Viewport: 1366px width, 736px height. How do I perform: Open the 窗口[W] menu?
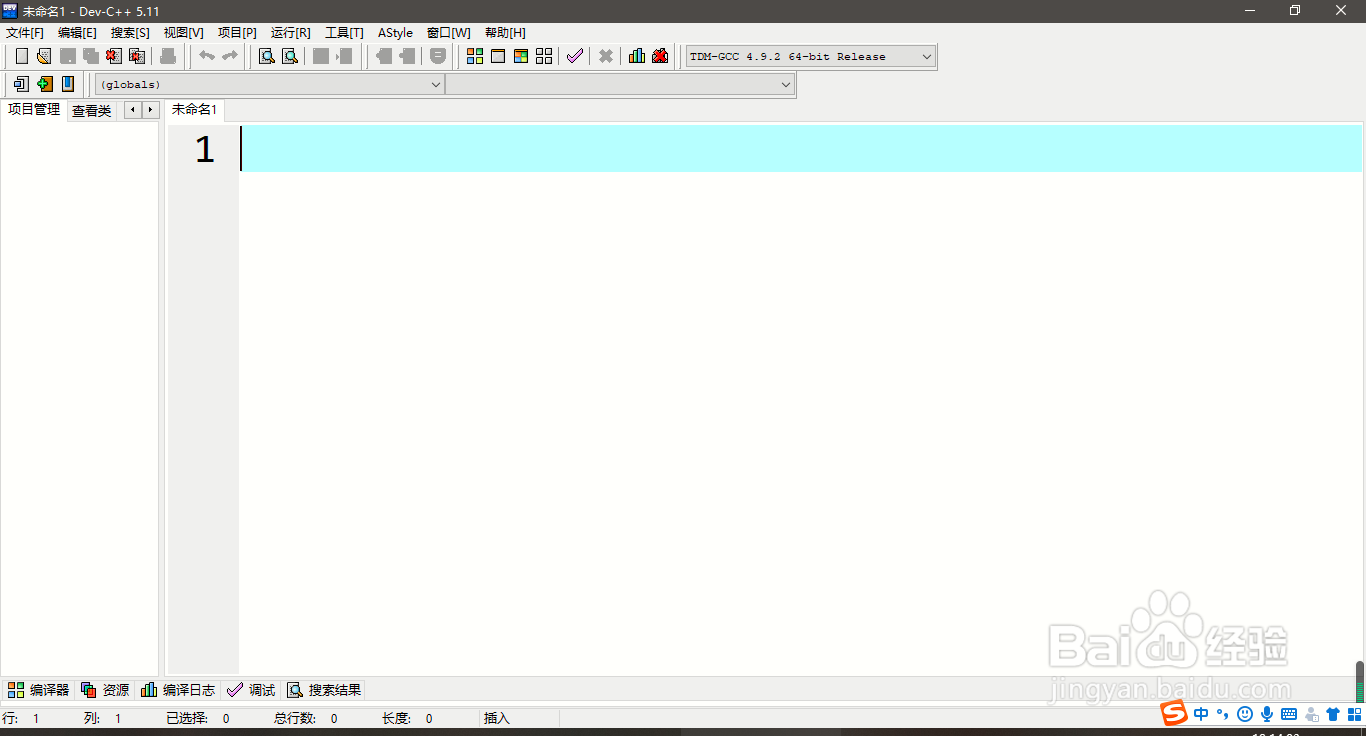(x=448, y=33)
